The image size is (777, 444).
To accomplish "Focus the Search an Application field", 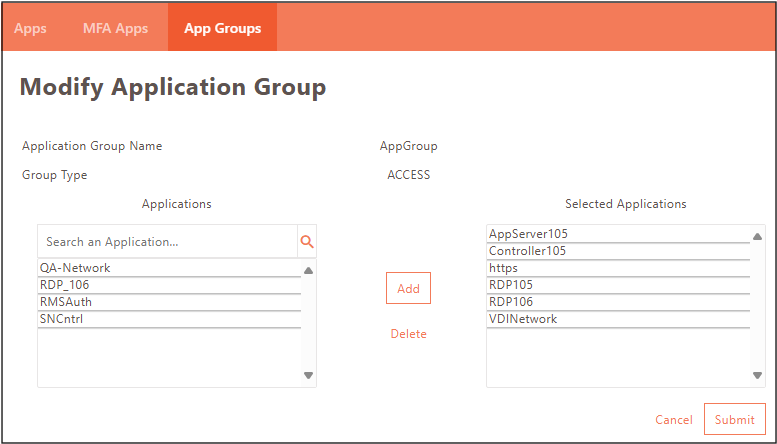I will 167,242.
